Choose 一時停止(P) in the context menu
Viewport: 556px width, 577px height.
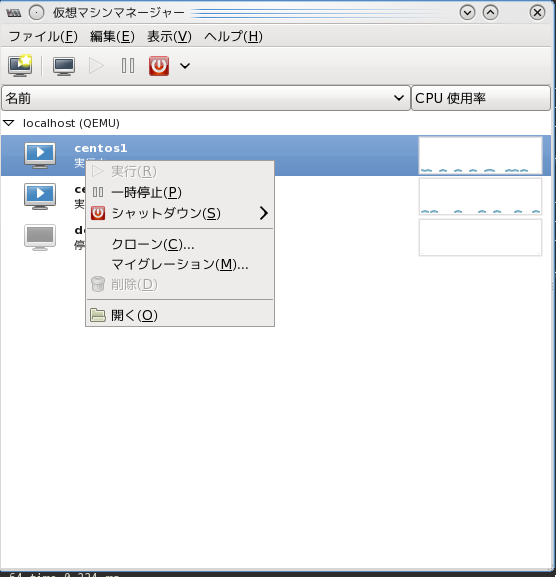[x=180, y=192]
